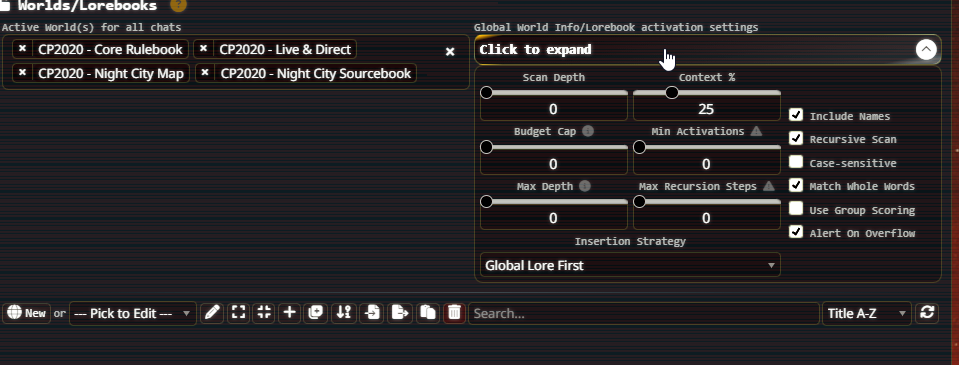Click the Budget Cap info icon
Screen dimensions: 959x365
588,131
